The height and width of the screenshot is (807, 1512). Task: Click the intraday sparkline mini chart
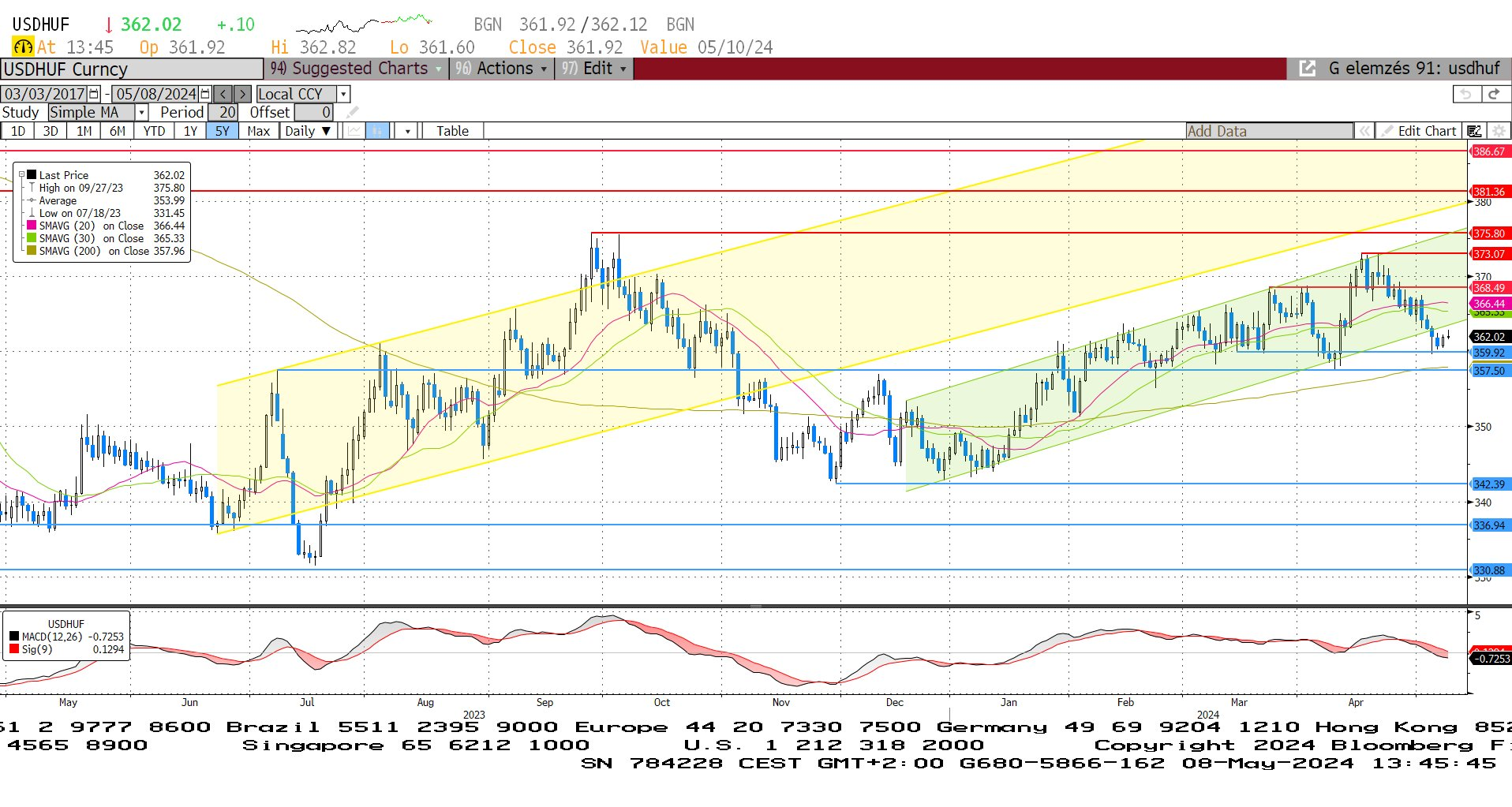pyautogui.click(x=365, y=24)
